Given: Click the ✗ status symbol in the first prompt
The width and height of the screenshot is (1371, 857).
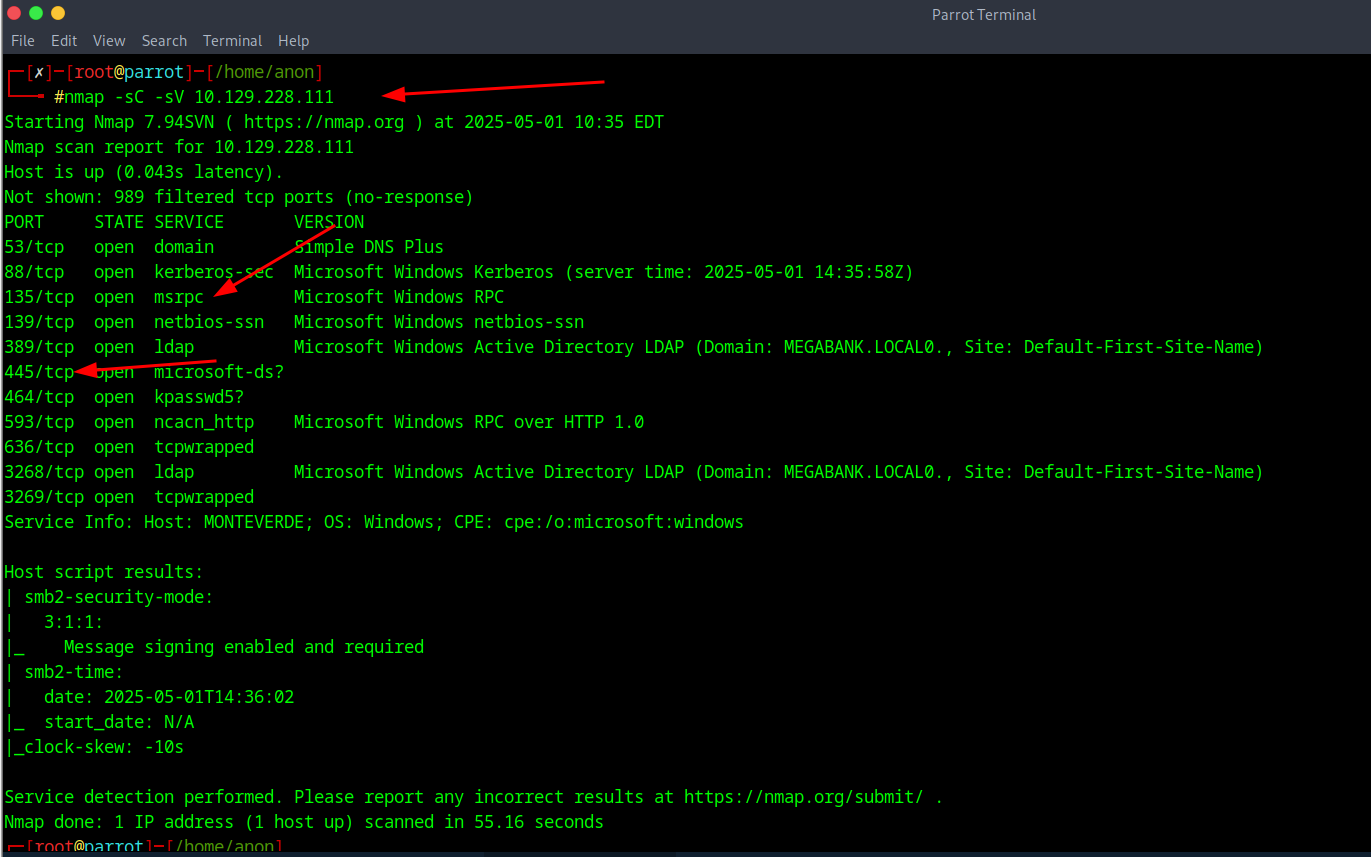Looking at the screenshot, I should click(x=37, y=72).
